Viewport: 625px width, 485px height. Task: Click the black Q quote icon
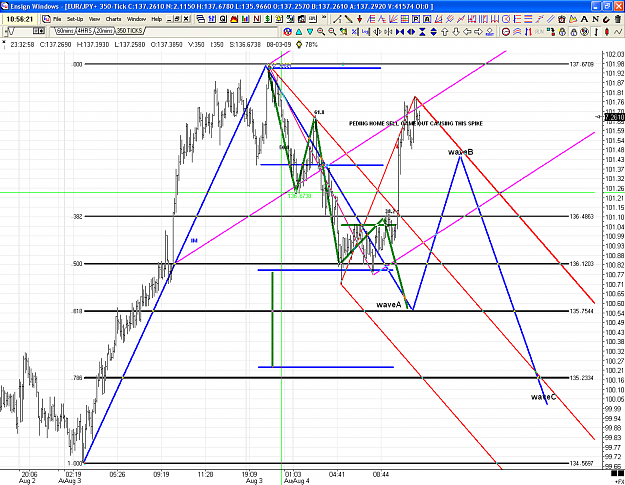click(x=223, y=19)
